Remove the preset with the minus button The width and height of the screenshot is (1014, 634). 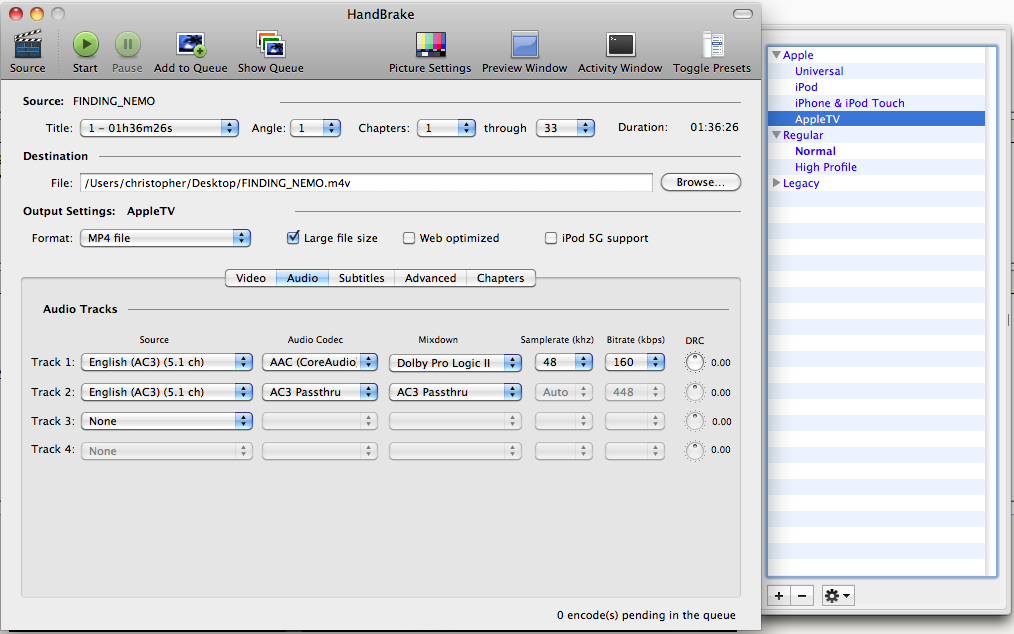802,596
